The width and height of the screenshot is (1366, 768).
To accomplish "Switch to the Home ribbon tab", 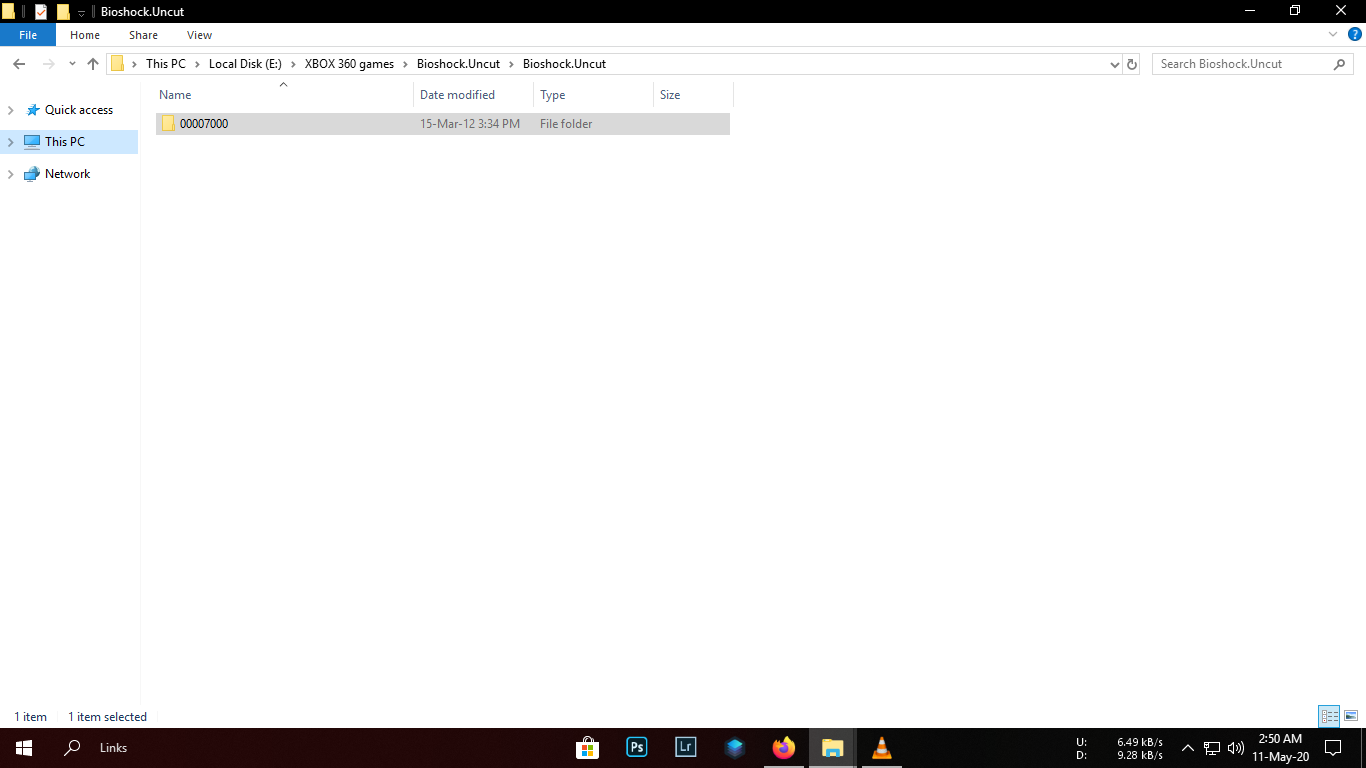I will tap(85, 35).
